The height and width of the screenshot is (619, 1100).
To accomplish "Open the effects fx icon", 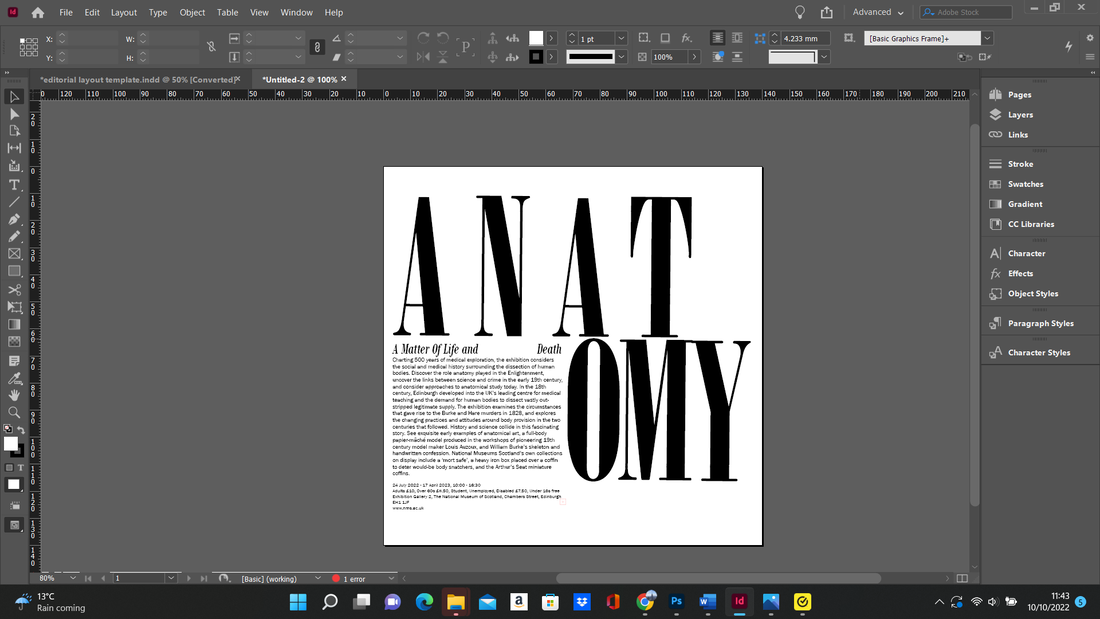I will coord(687,39).
